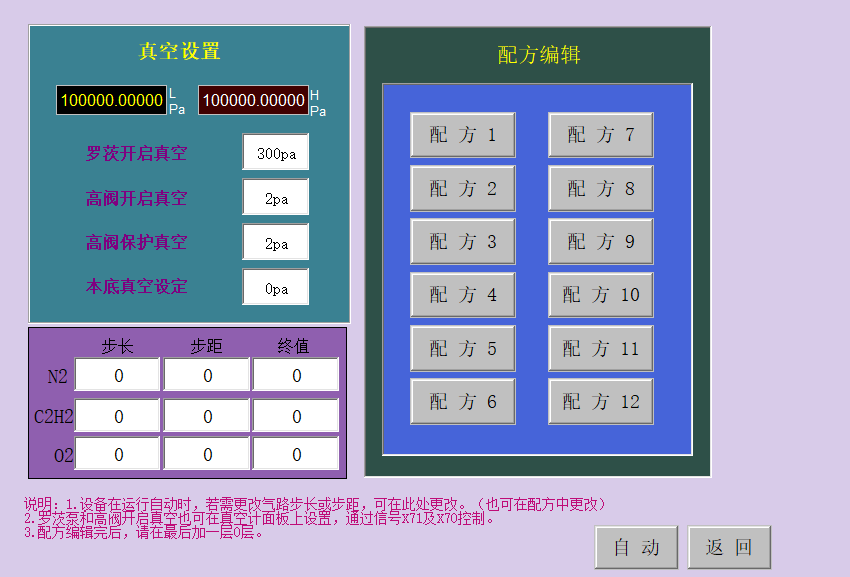Choose the 配方 12 recipe button

(600, 402)
